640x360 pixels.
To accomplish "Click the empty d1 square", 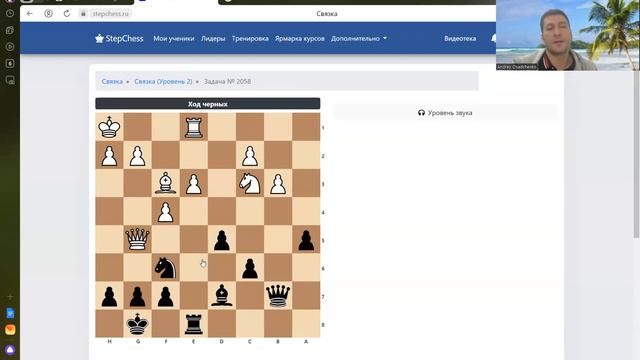I will pyautogui.click(x=222, y=127).
